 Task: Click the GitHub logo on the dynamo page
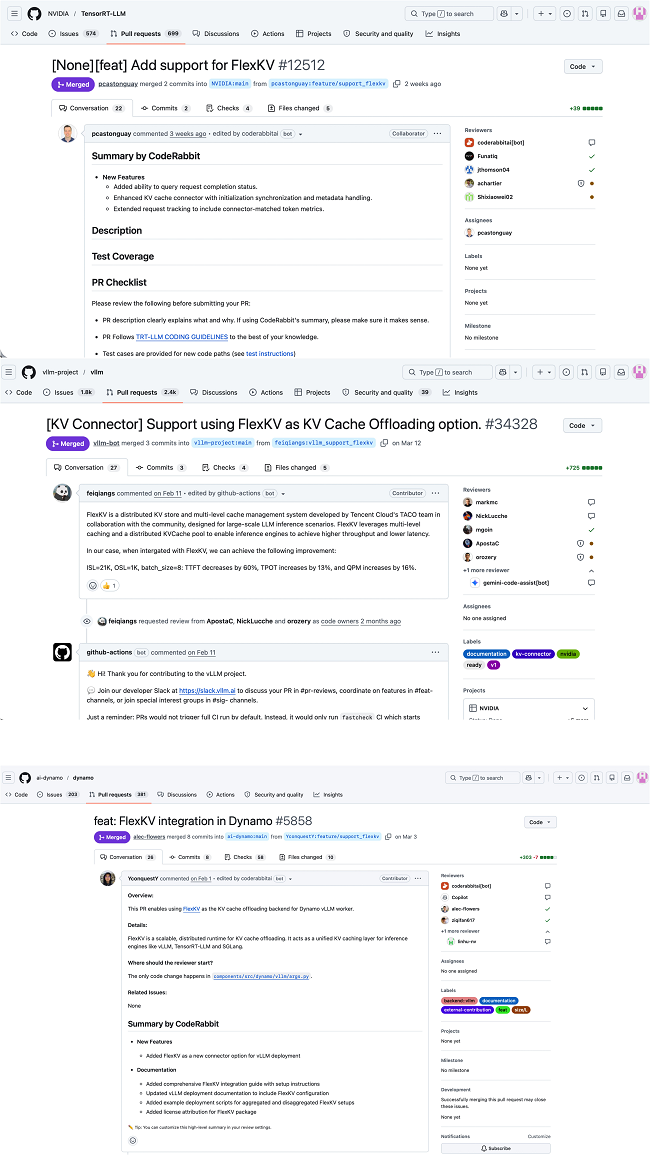click(25, 778)
